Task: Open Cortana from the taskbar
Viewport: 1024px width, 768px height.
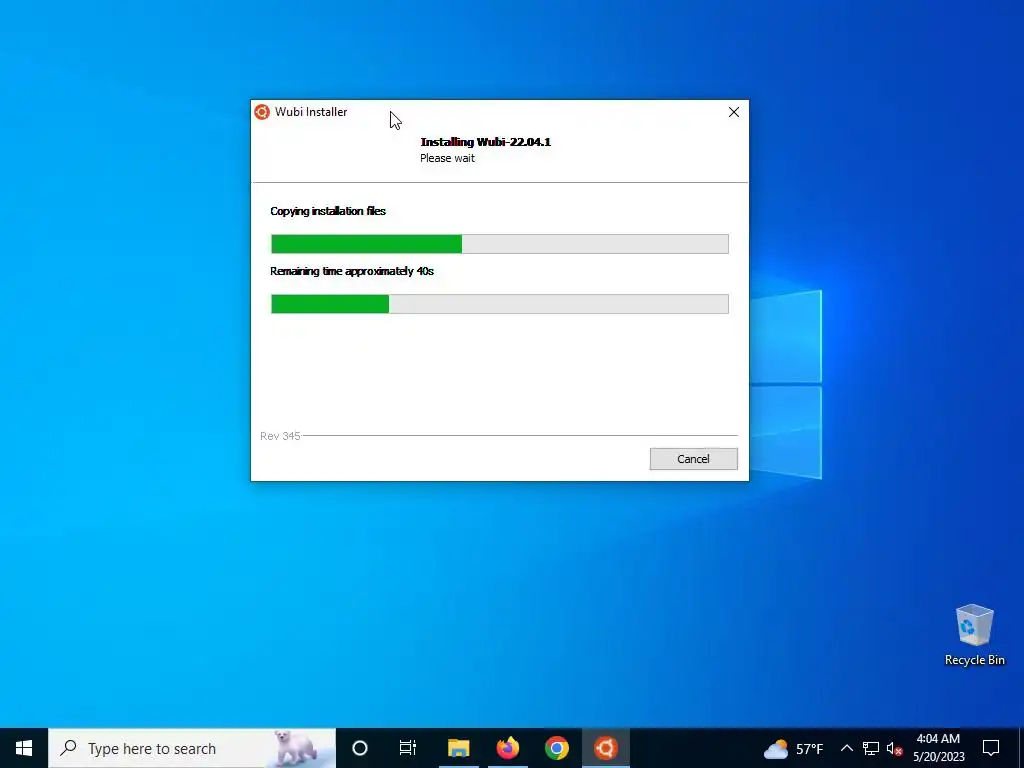Action: point(359,748)
